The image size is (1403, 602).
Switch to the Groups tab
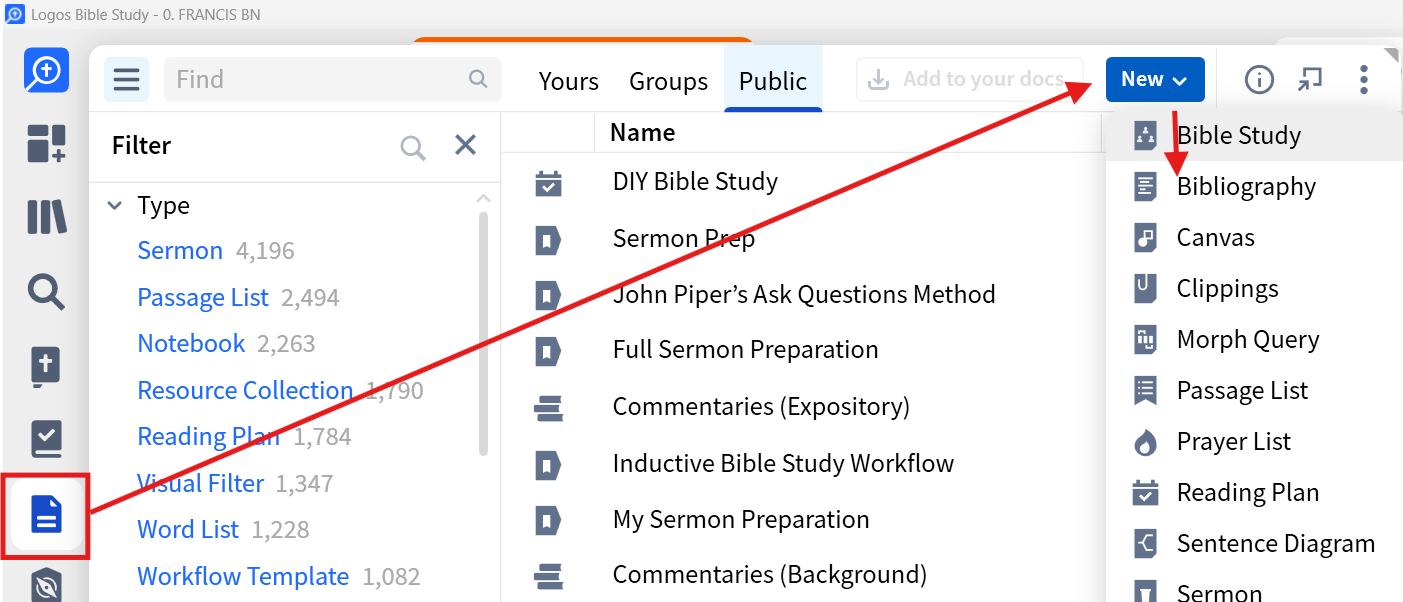click(x=668, y=81)
